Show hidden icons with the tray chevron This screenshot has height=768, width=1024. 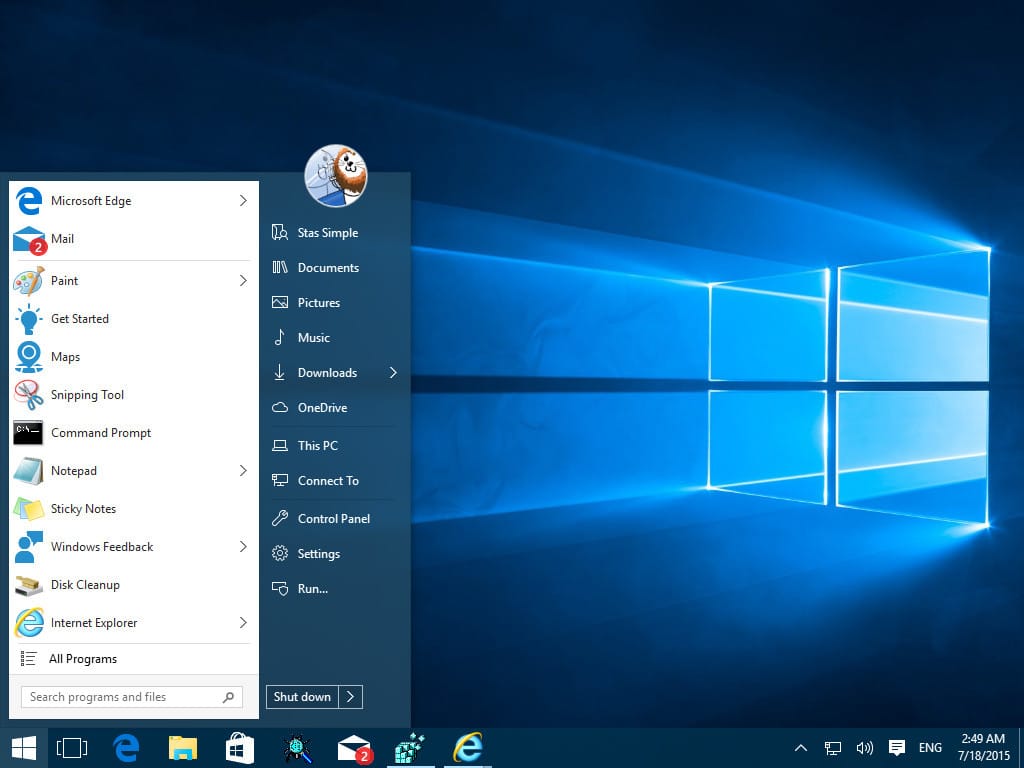[x=800, y=747]
